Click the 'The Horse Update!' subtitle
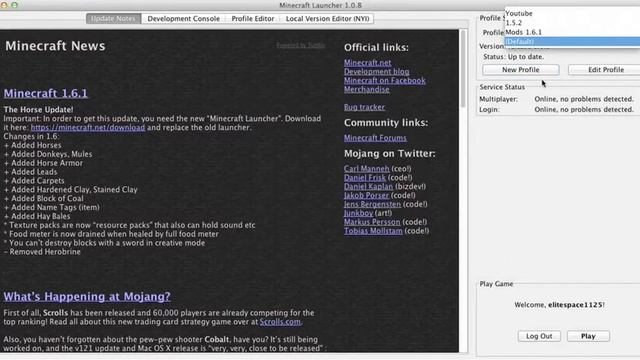 pos(38,110)
